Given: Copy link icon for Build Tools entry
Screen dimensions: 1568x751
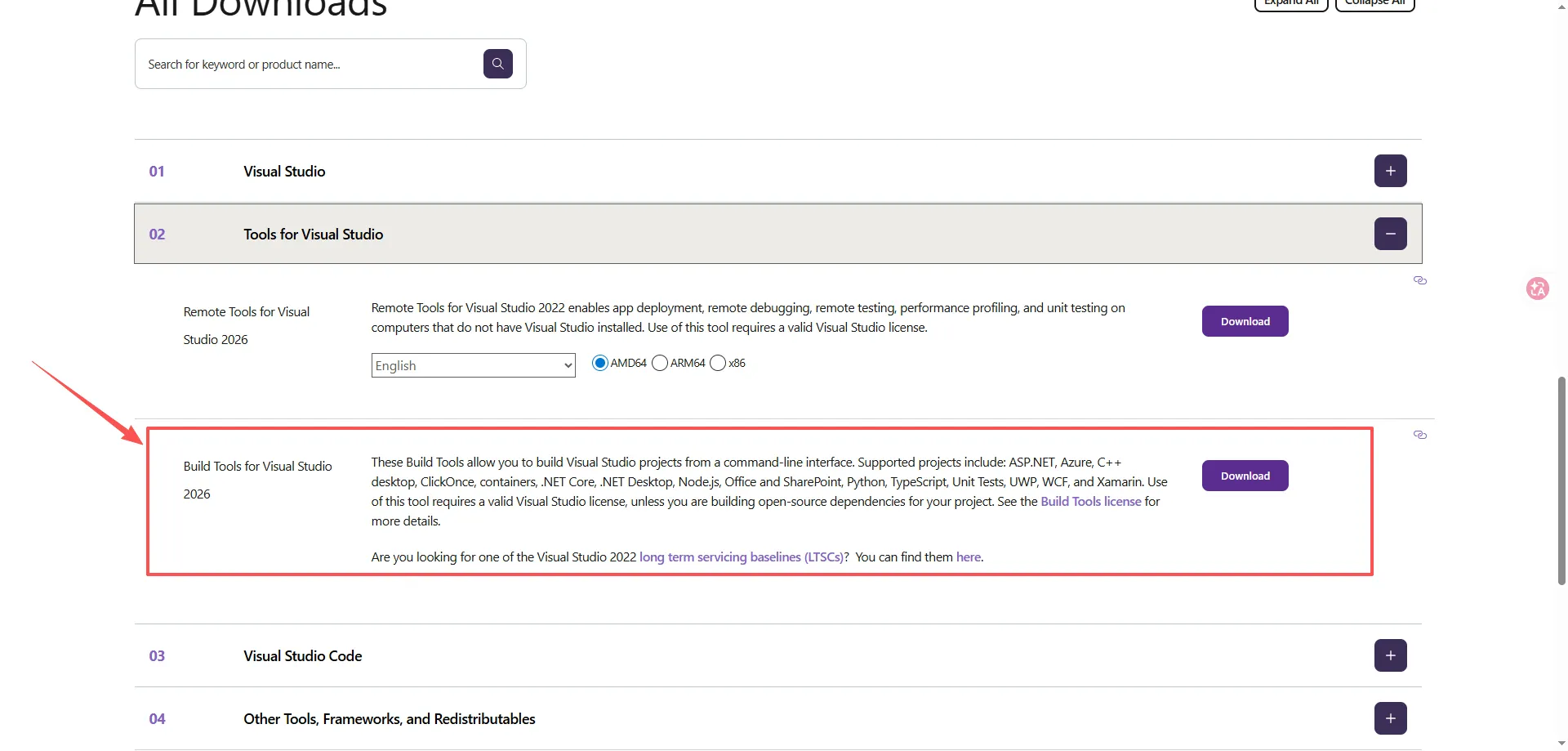Looking at the screenshot, I should pyautogui.click(x=1420, y=435).
